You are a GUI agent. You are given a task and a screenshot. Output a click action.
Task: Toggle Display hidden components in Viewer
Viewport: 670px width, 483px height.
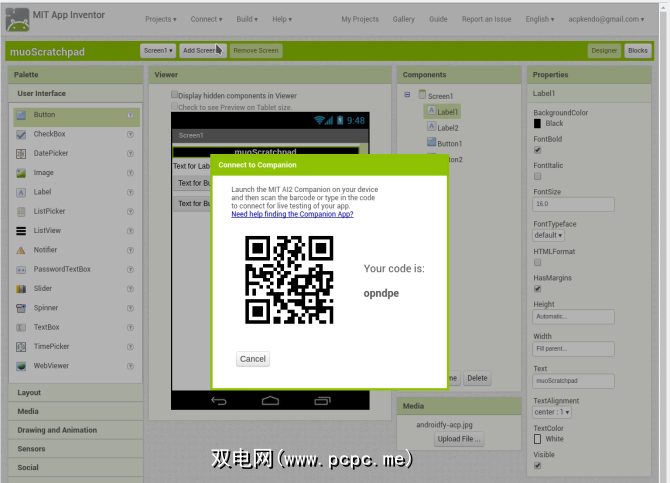coord(174,94)
